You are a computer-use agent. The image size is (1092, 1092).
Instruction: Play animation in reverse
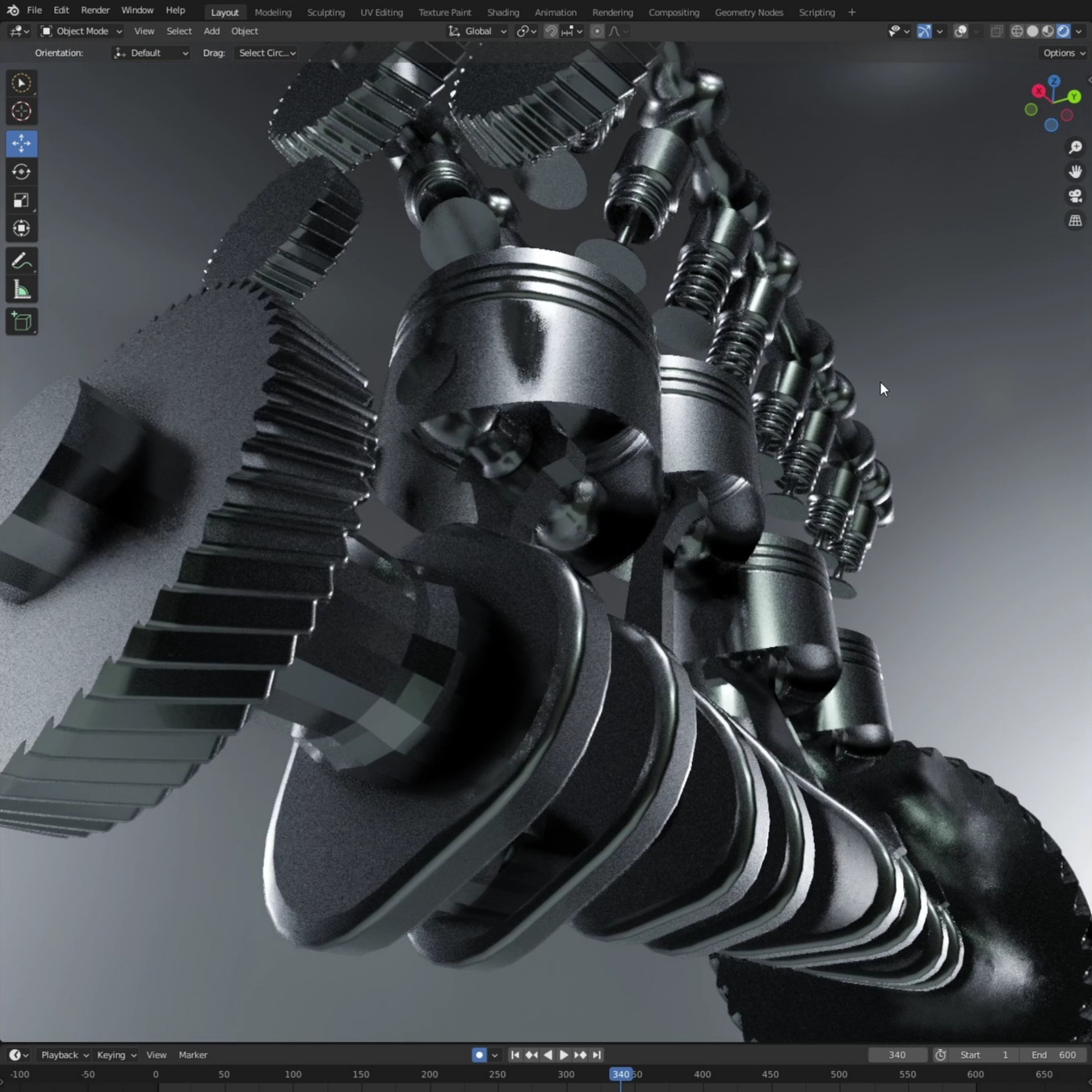(548, 1055)
